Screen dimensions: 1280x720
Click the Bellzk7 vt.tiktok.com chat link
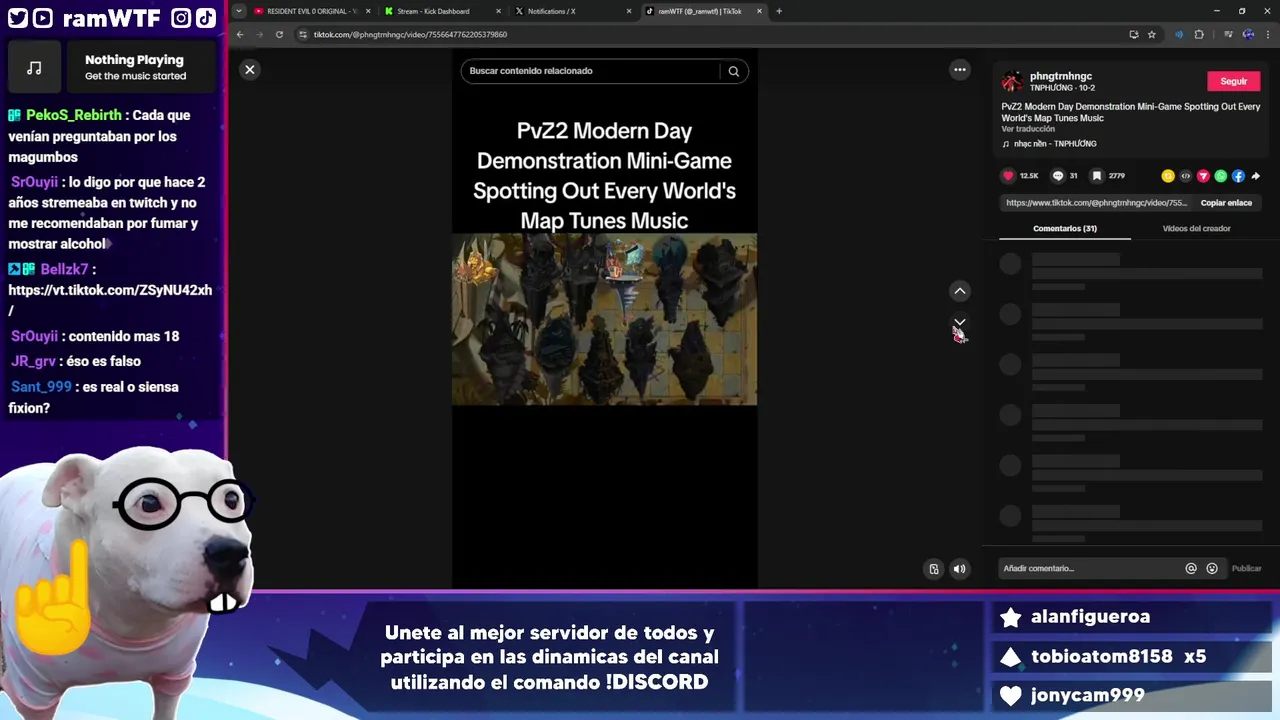(110, 300)
